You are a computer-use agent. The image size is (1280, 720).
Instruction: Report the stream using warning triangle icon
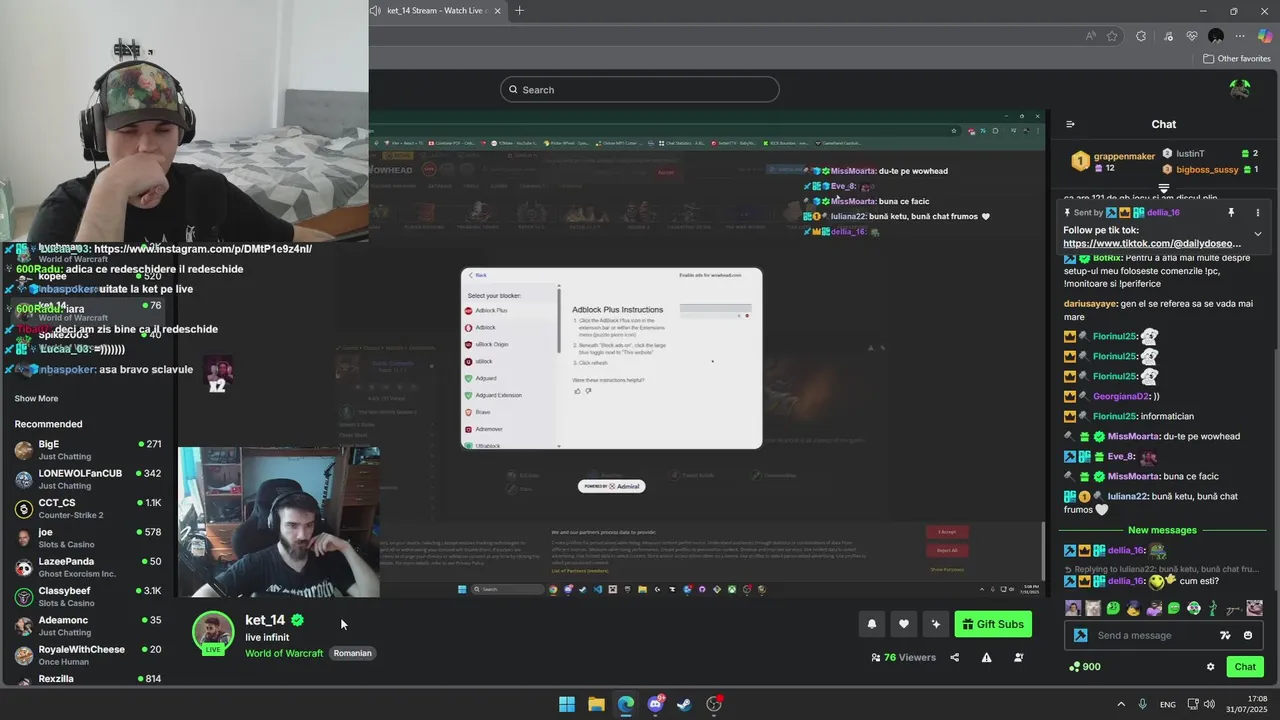(x=987, y=657)
